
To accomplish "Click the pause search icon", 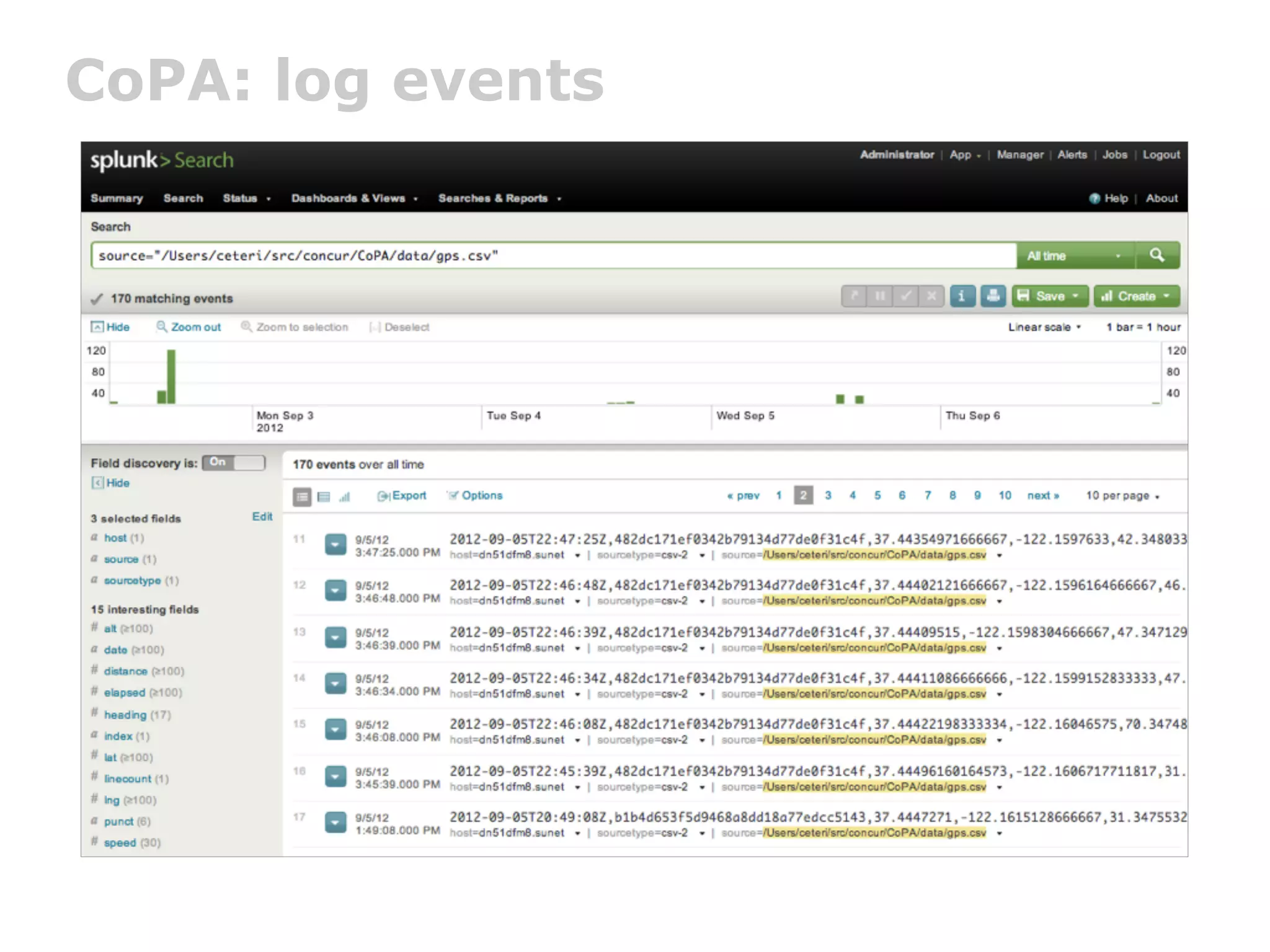I will coord(880,296).
